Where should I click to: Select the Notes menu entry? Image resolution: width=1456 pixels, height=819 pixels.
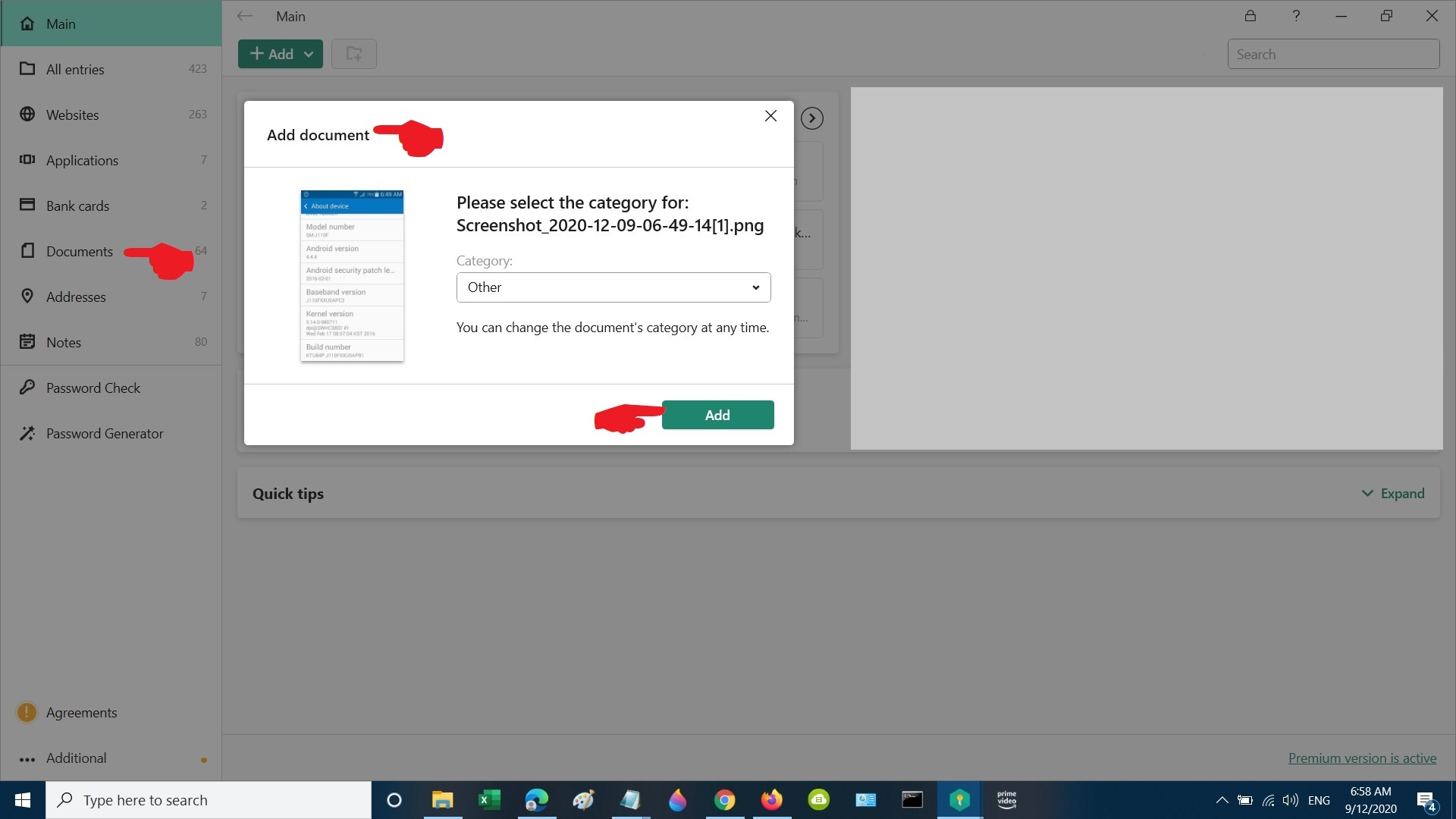[111, 342]
